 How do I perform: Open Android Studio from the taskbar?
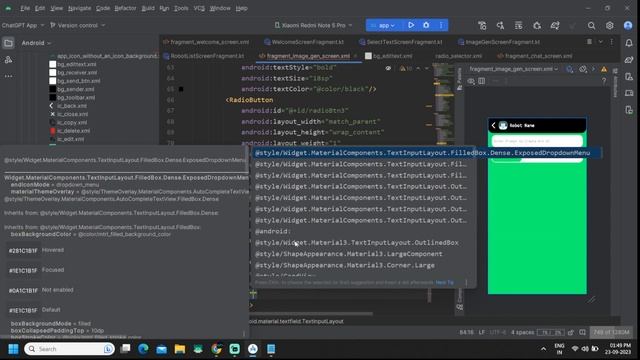253,349
